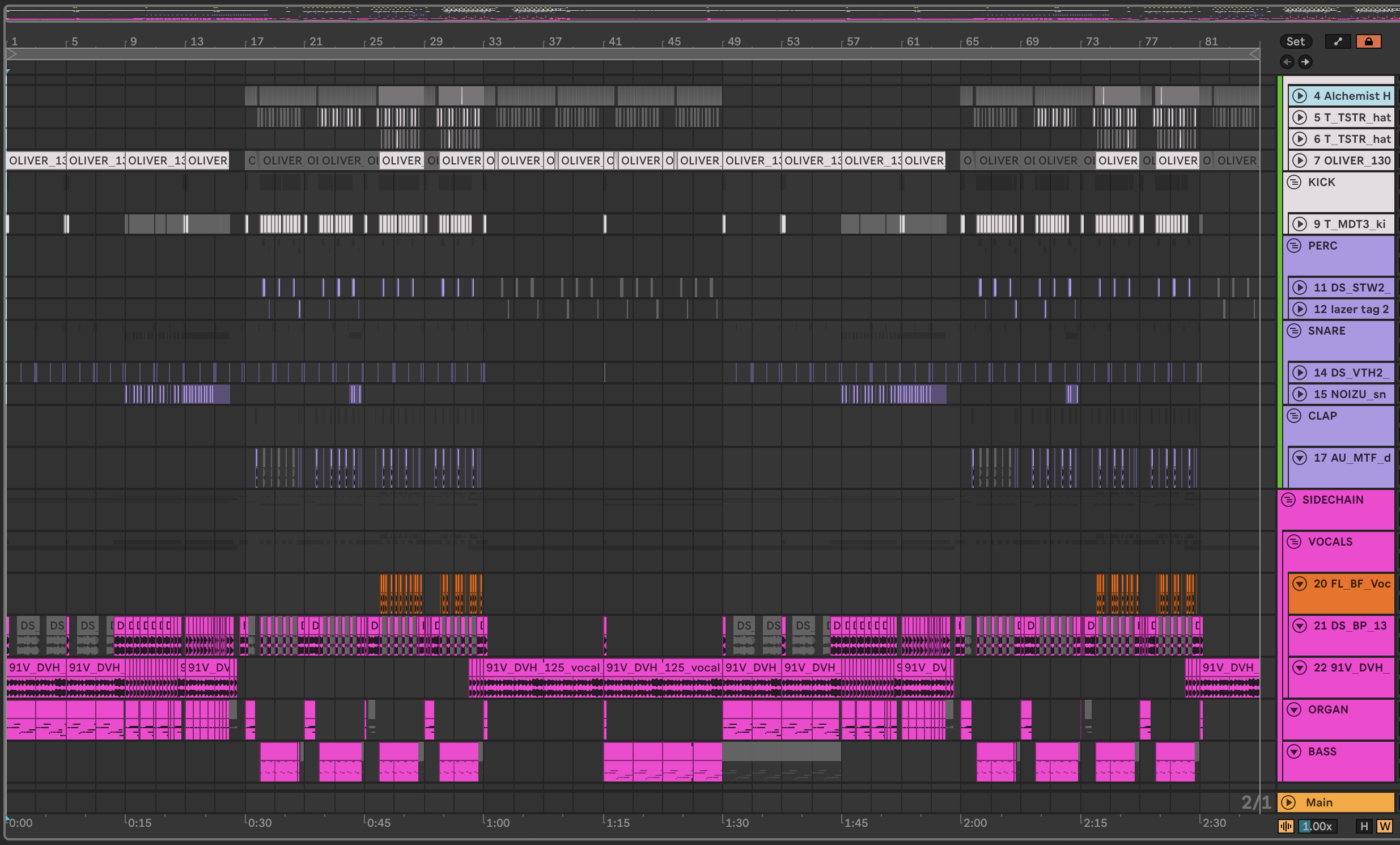Unfold the 7 OLIVER_130 track
The width and height of the screenshot is (1400, 845).
1300,161
